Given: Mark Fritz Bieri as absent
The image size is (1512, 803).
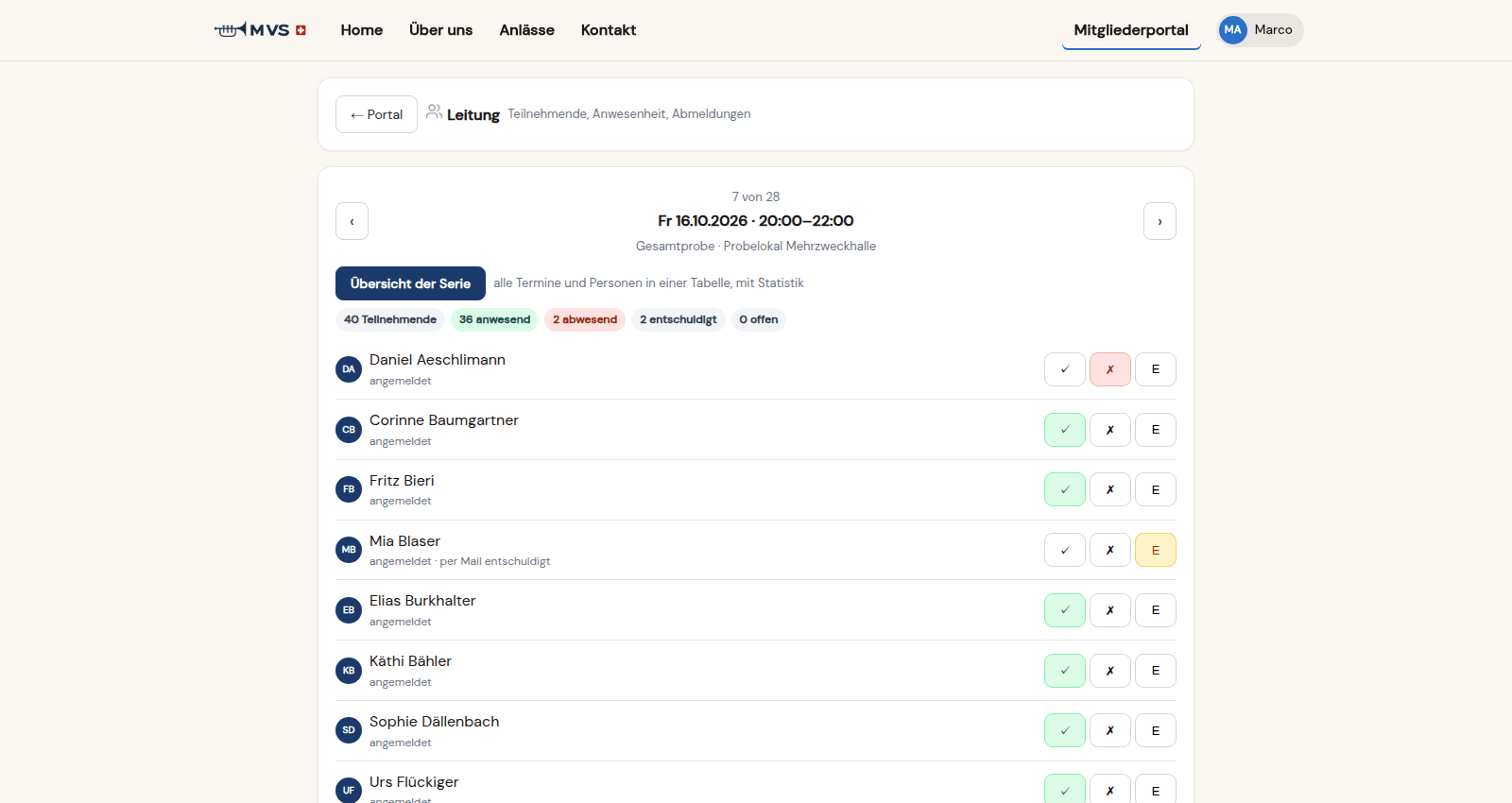Looking at the screenshot, I should click(1110, 489).
